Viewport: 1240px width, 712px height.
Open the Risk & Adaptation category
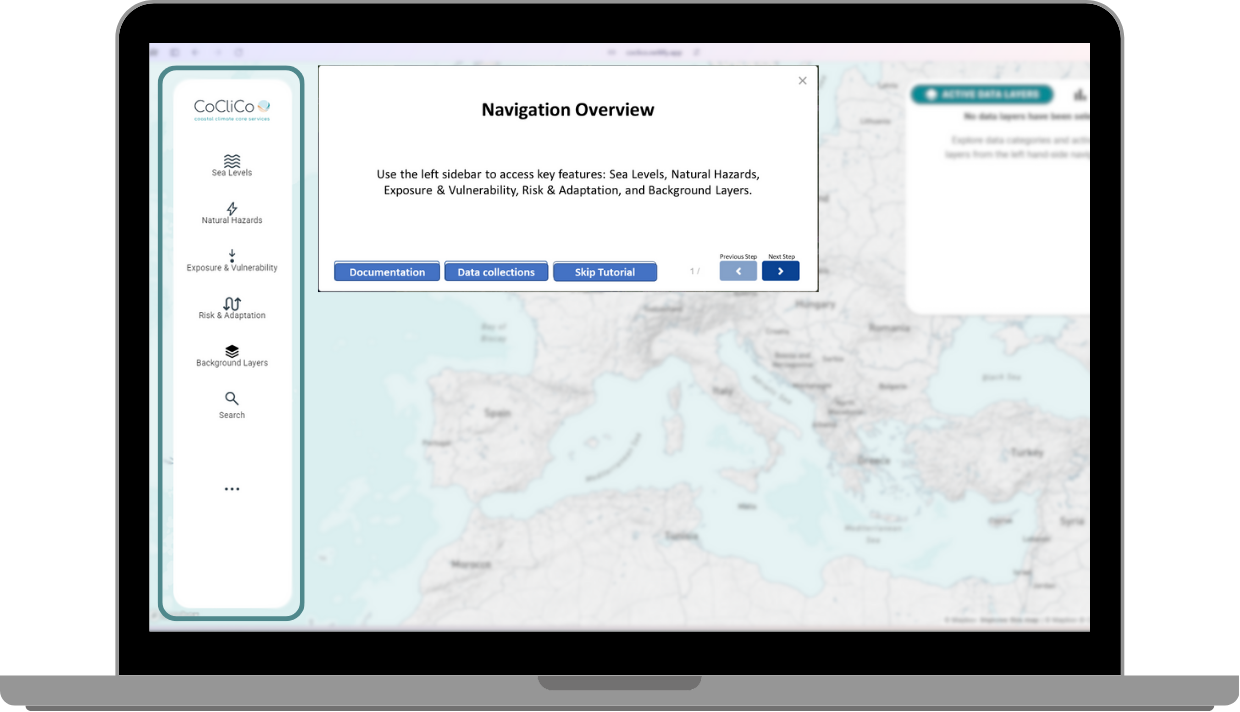pos(232,308)
